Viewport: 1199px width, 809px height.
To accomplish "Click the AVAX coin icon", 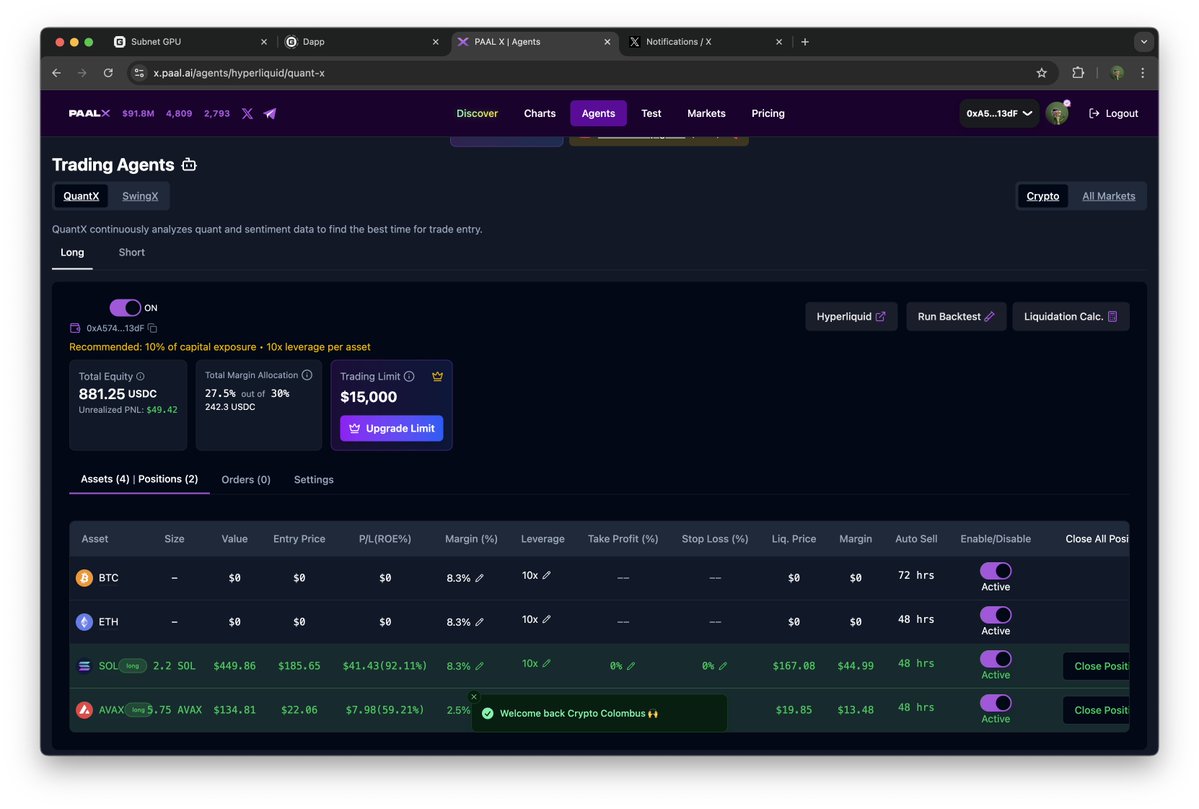I will (x=84, y=710).
